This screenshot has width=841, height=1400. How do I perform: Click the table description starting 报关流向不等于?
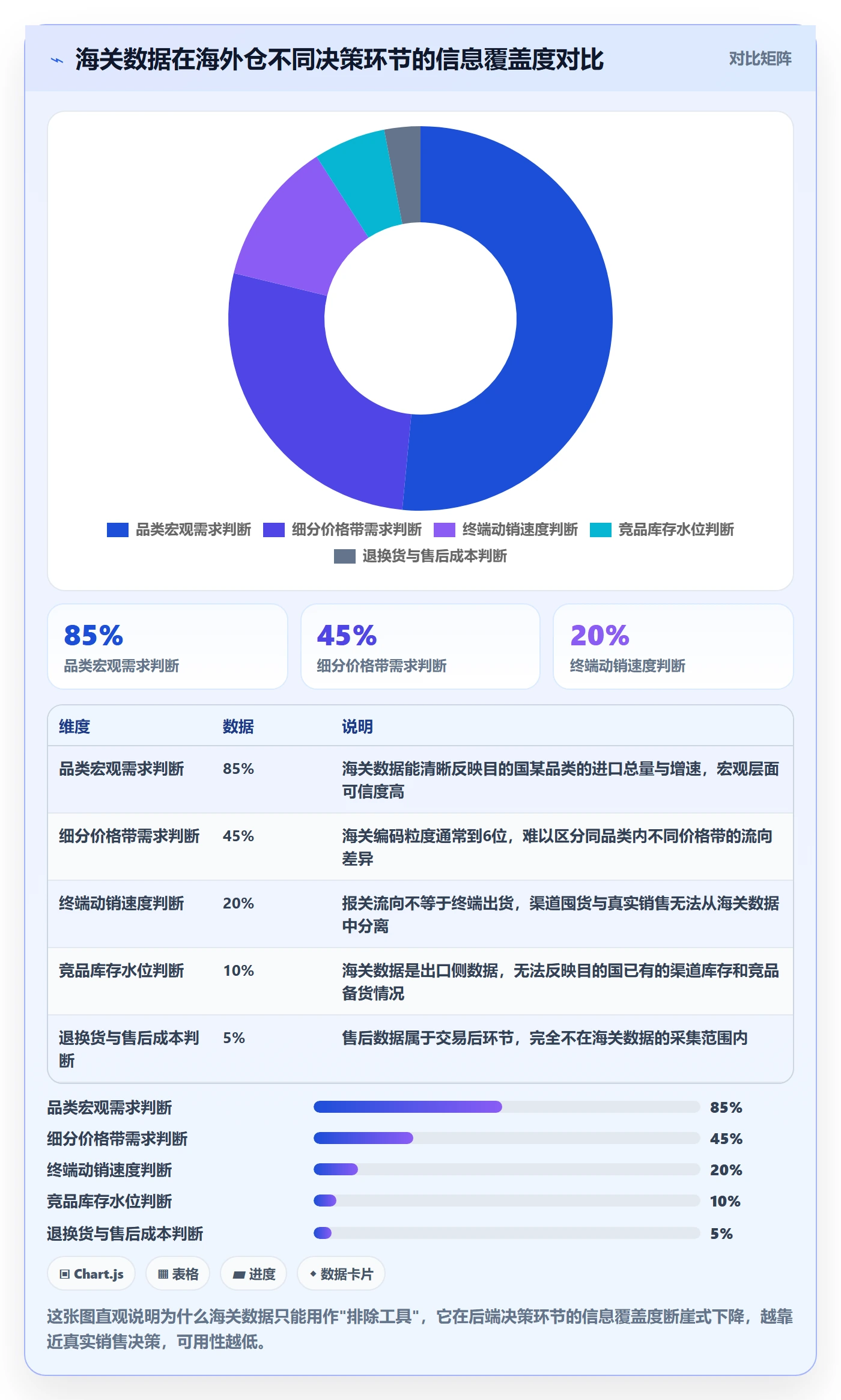coord(560,915)
